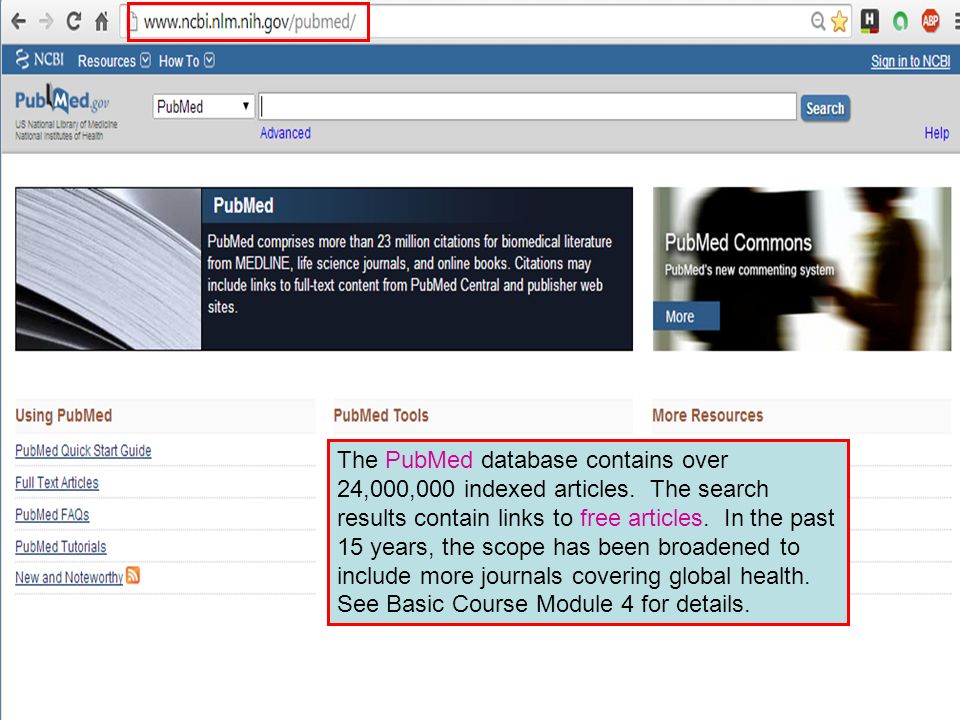Click the green circular extension icon
This screenshot has height=720, width=960.
(x=900, y=22)
